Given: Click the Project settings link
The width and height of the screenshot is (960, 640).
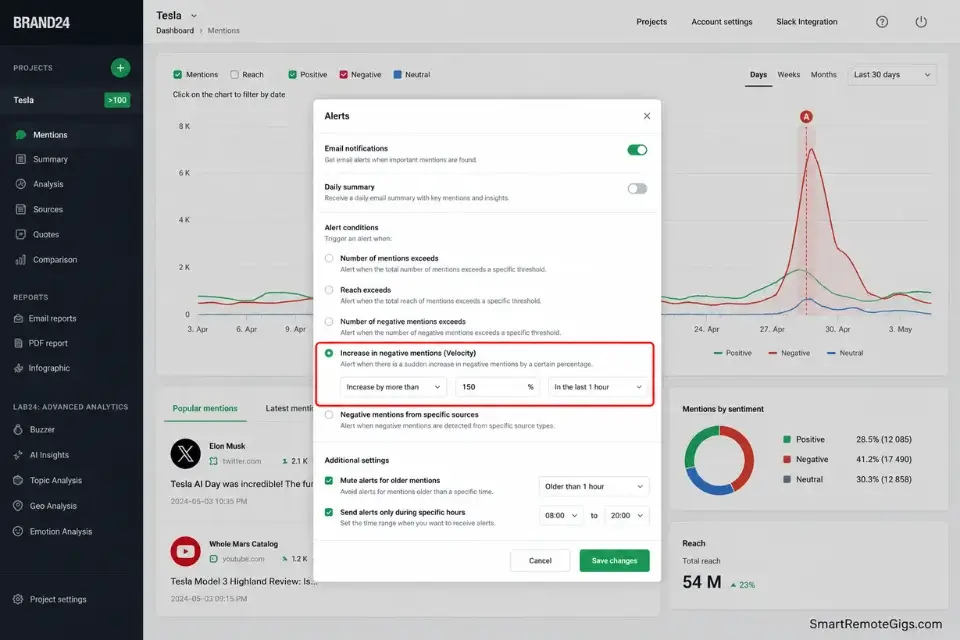Looking at the screenshot, I should pyautogui.click(x=58, y=600).
